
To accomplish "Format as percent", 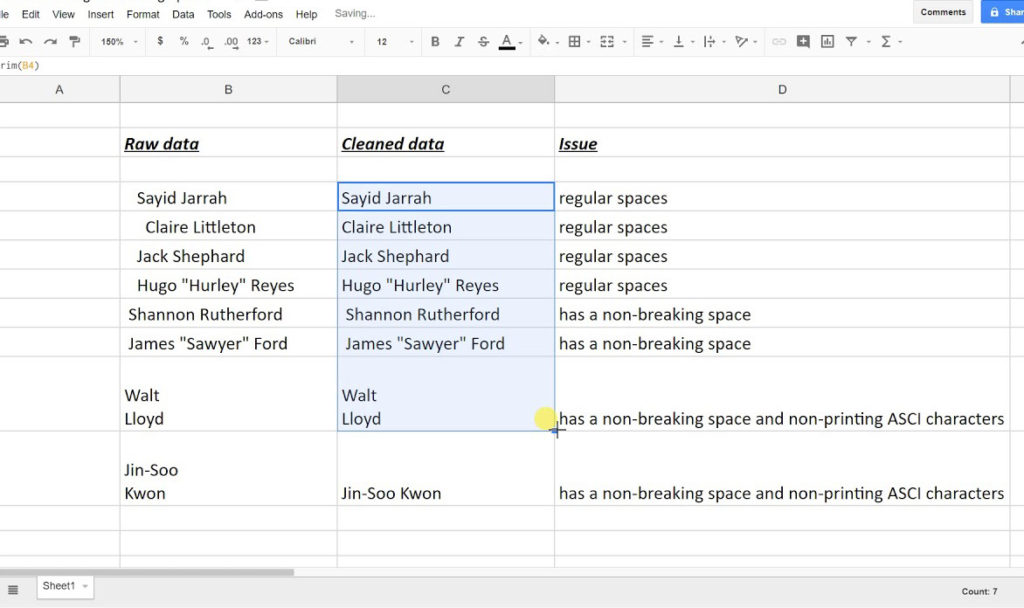I will 184,42.
